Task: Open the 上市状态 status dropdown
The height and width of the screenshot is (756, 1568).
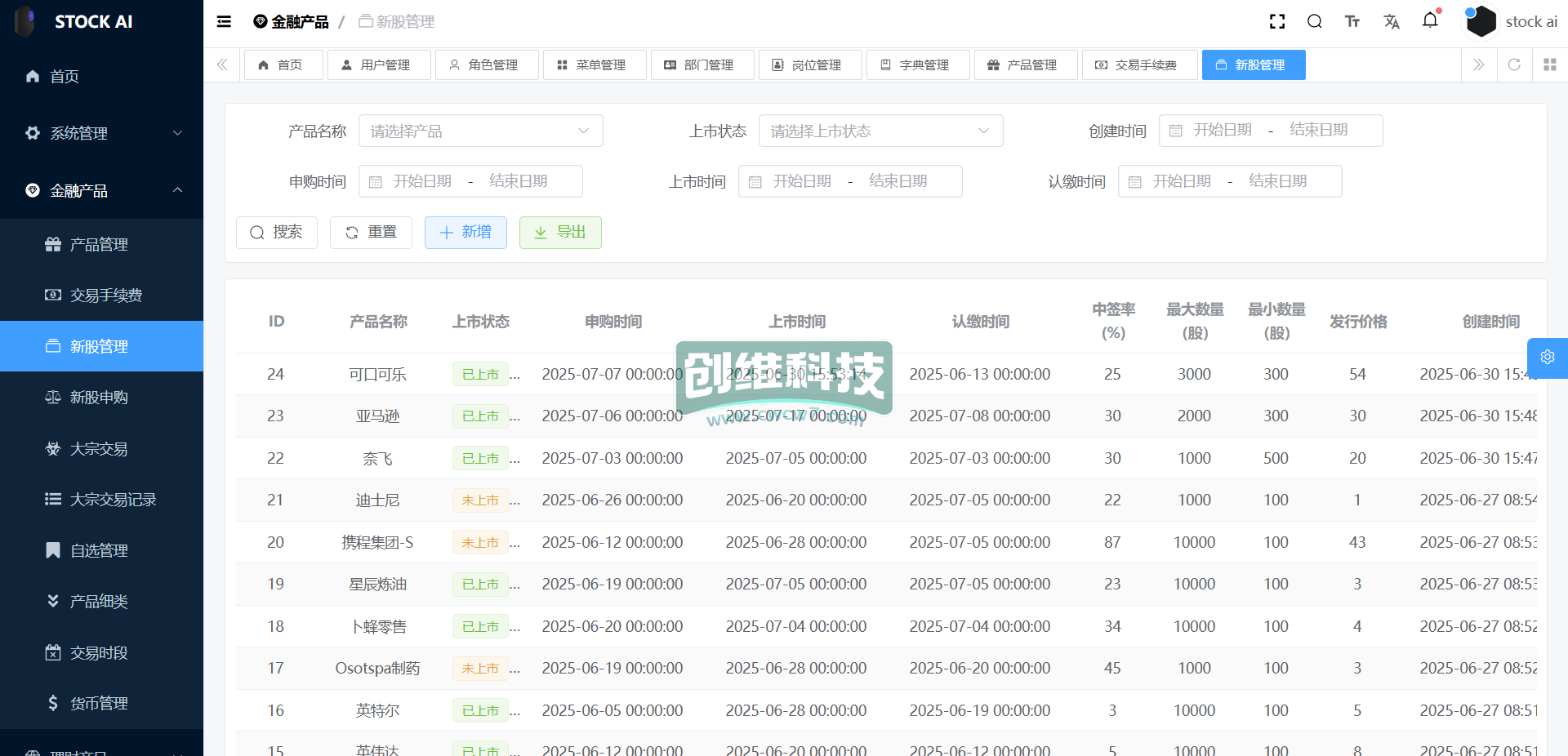Action: [x=880, y=131]
